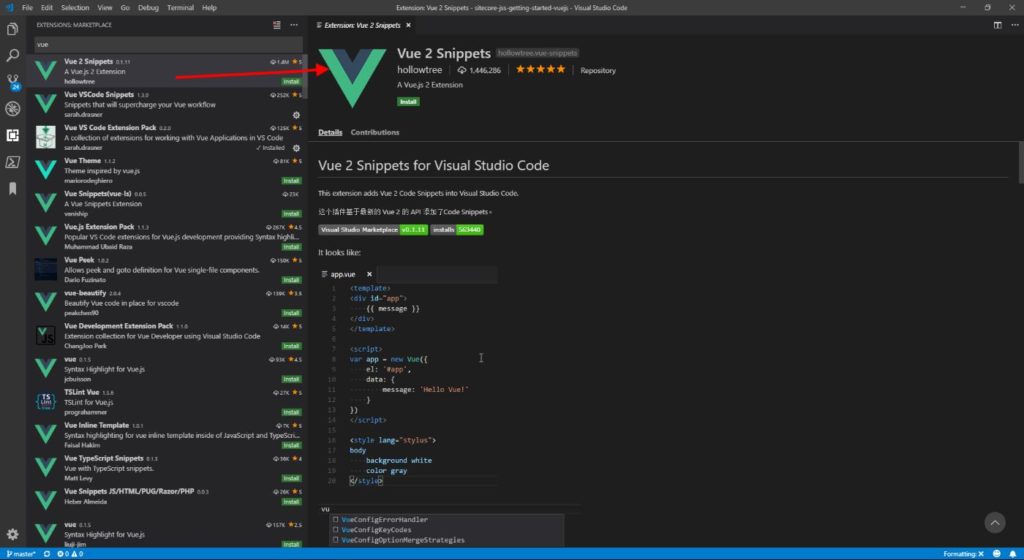The width and height of the screenshot is (1024, 560).
Task: Synchronize changes icon in the status bar
Action: tap(46, 553)
